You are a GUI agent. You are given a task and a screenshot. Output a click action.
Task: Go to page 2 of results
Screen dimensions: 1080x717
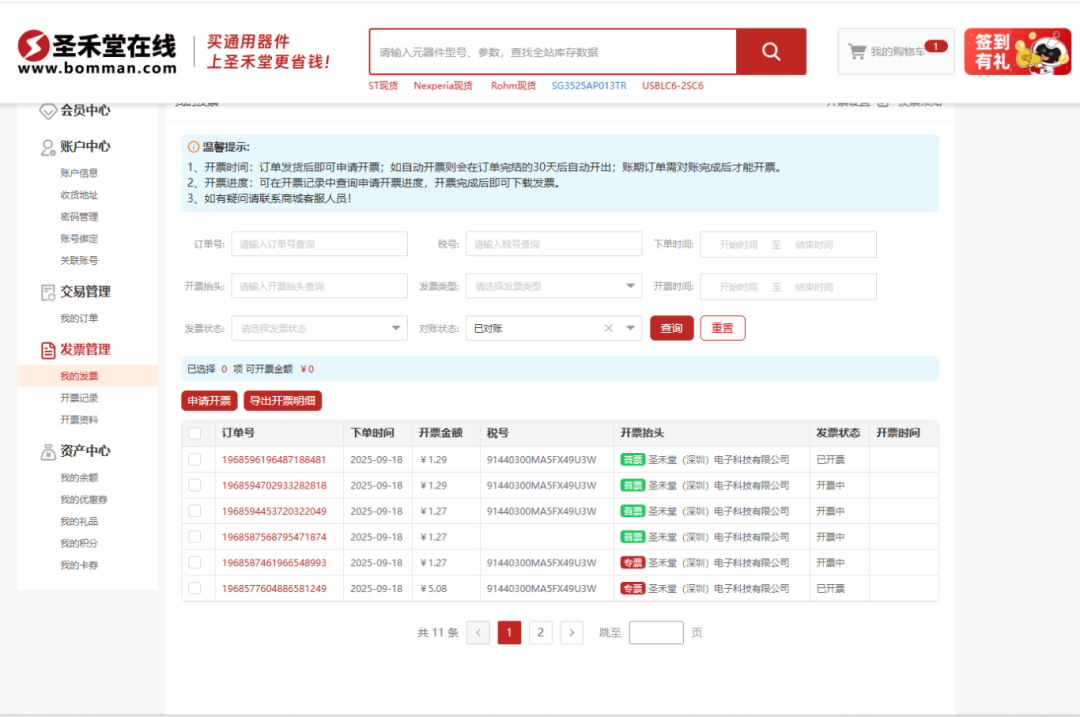[541, 632]
